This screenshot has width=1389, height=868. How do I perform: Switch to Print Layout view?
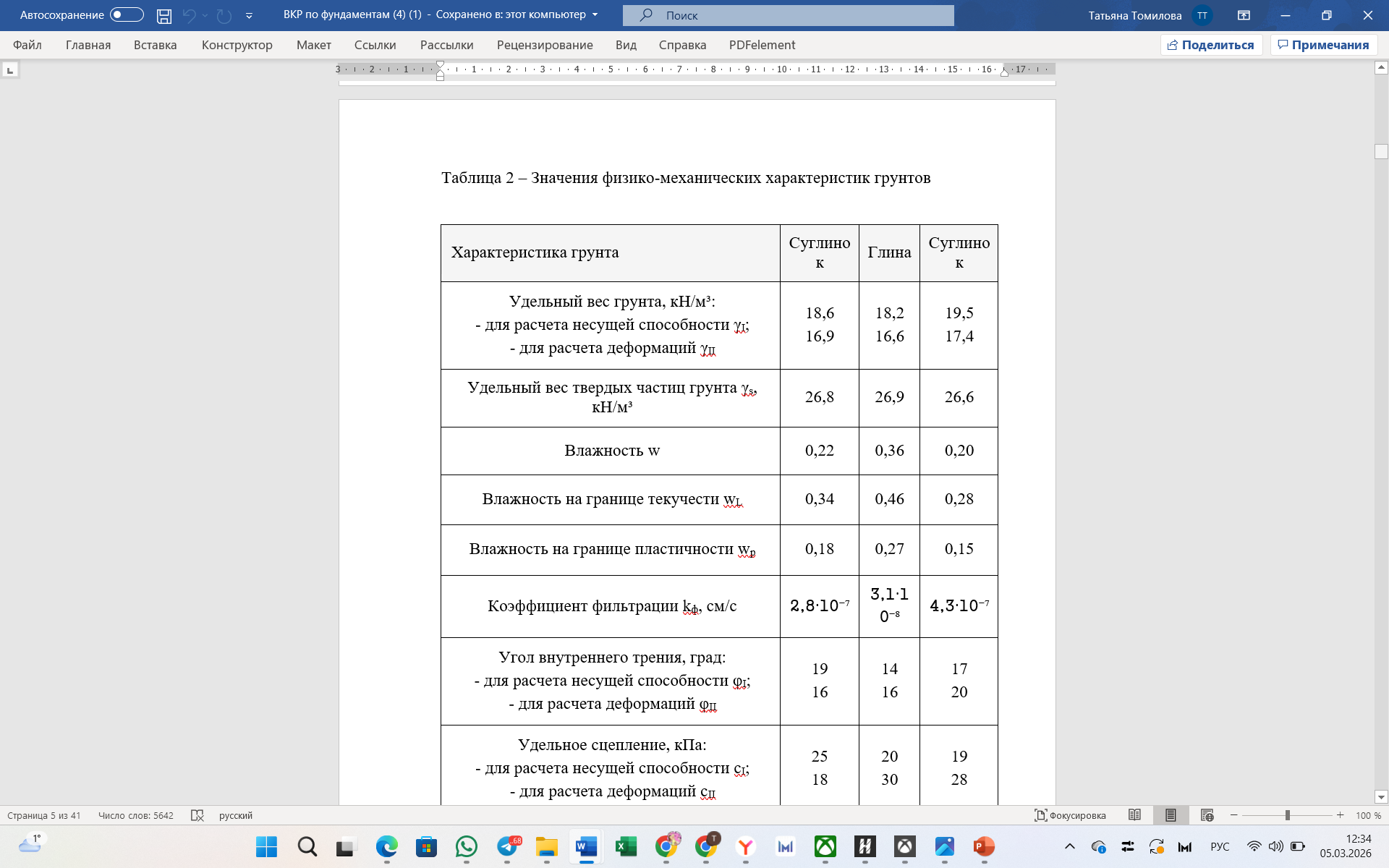[1171, 815]
